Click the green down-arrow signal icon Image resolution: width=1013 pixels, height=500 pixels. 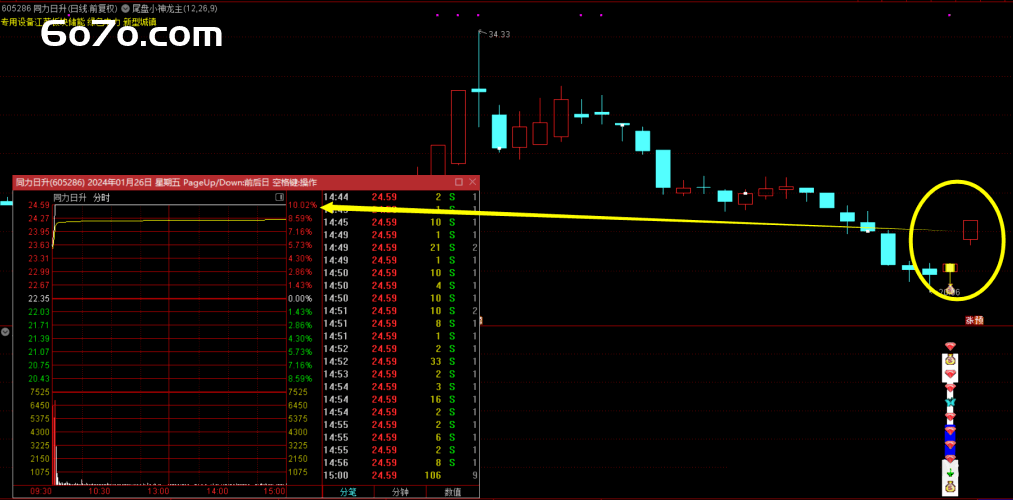pyautogui.click(x=950, y=474)
